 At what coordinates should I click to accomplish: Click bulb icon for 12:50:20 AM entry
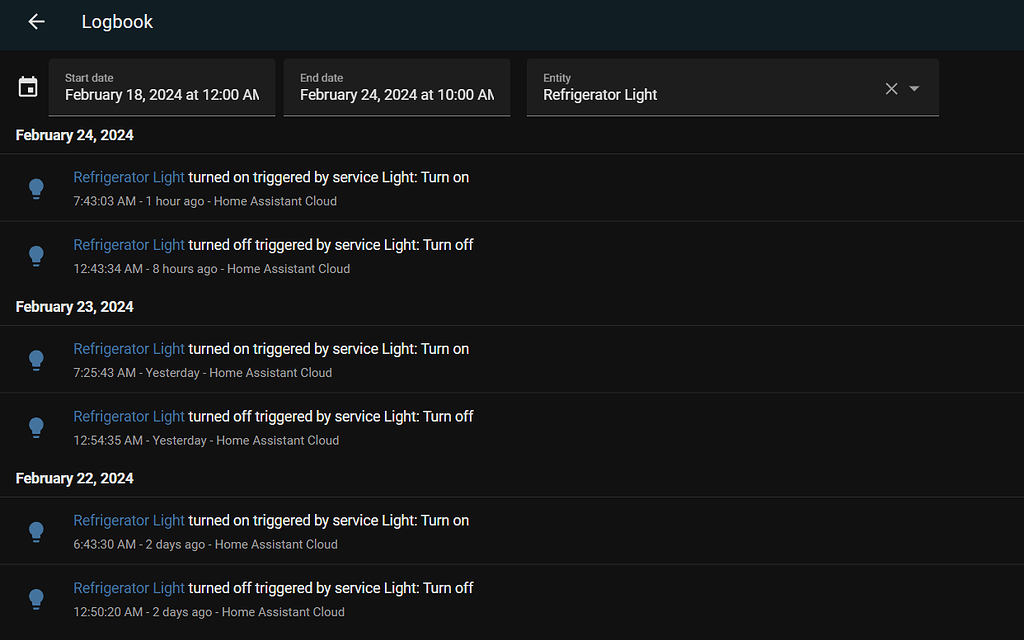(x=36, y=599)
